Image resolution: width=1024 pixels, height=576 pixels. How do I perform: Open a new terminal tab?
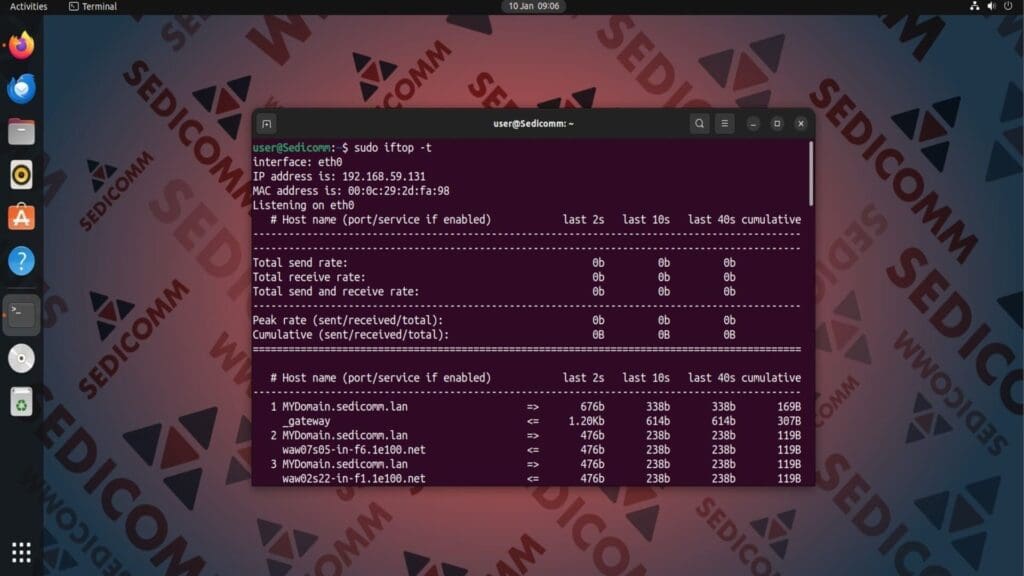266,123
